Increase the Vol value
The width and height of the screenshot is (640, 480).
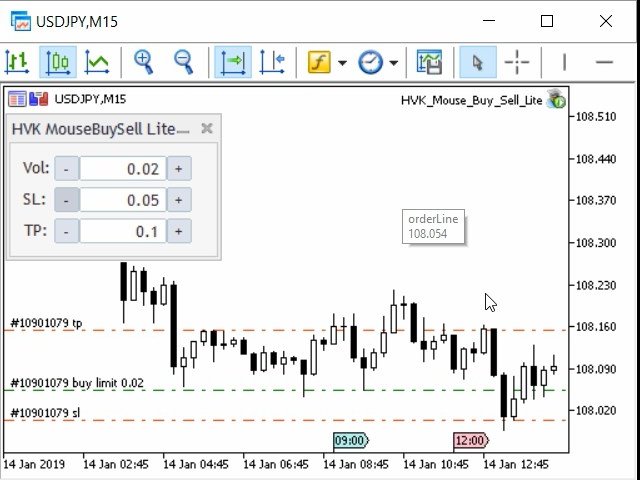[179, 169]
